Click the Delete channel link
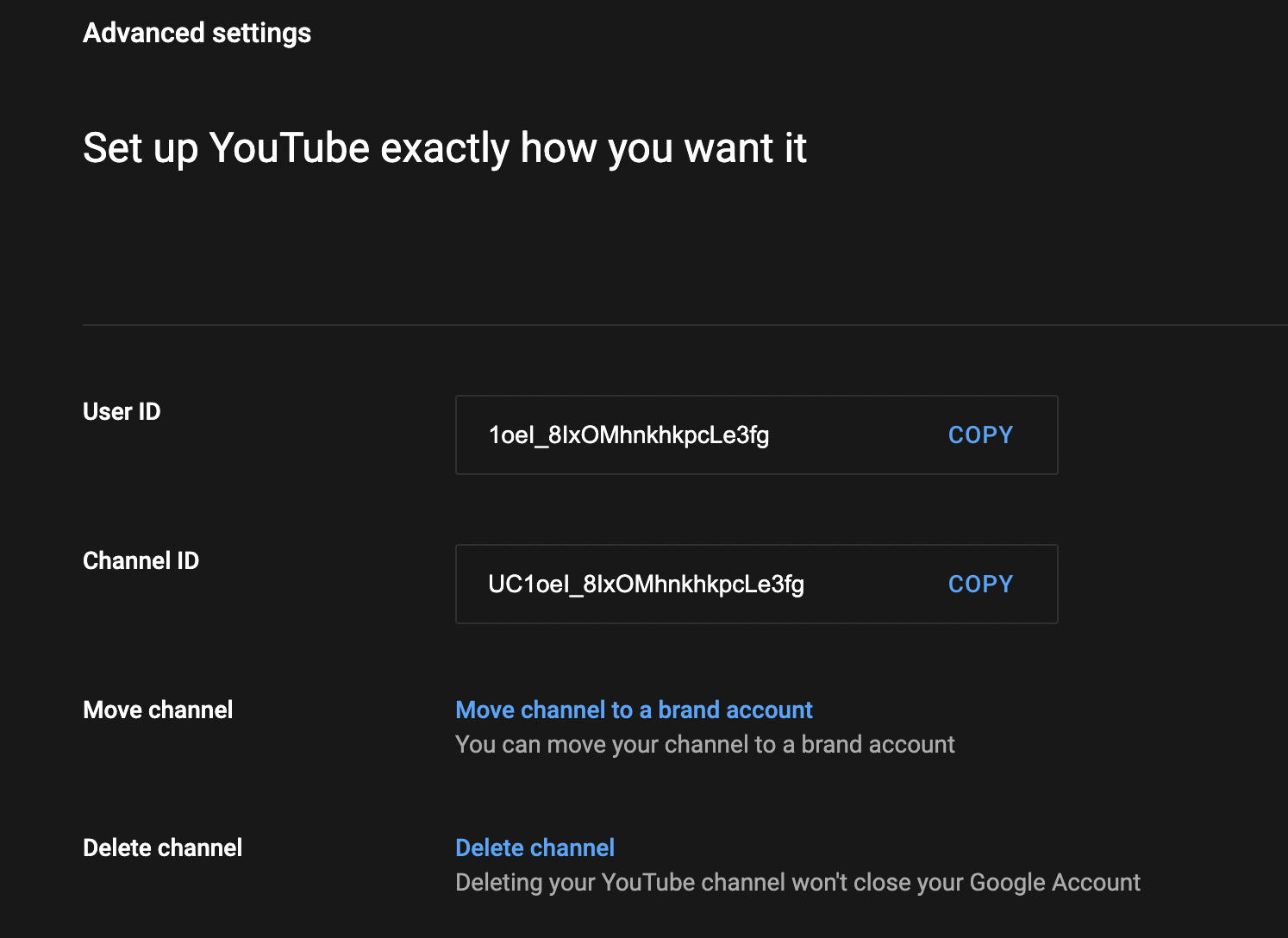 point(535,847)
